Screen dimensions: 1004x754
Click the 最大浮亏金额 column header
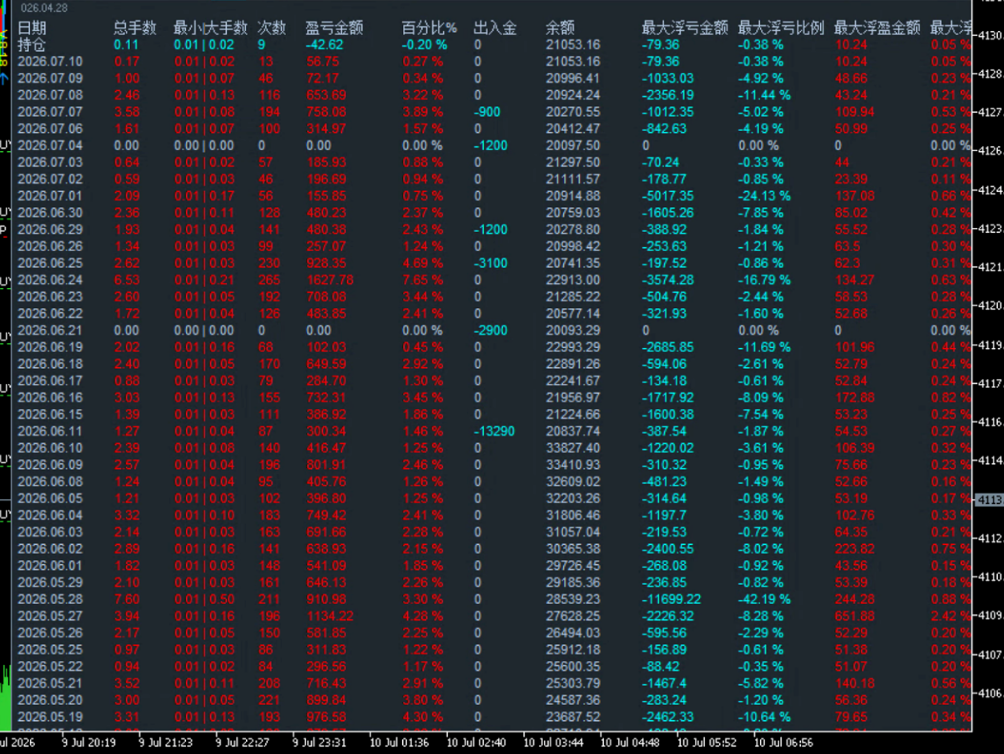pos(685,28)
